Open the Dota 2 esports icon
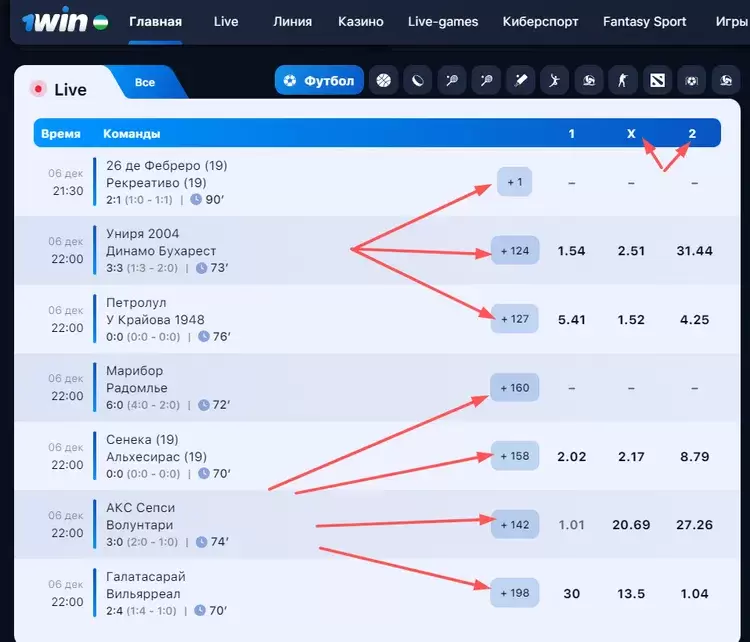750x642 pixels. click(x=655, y=81)
